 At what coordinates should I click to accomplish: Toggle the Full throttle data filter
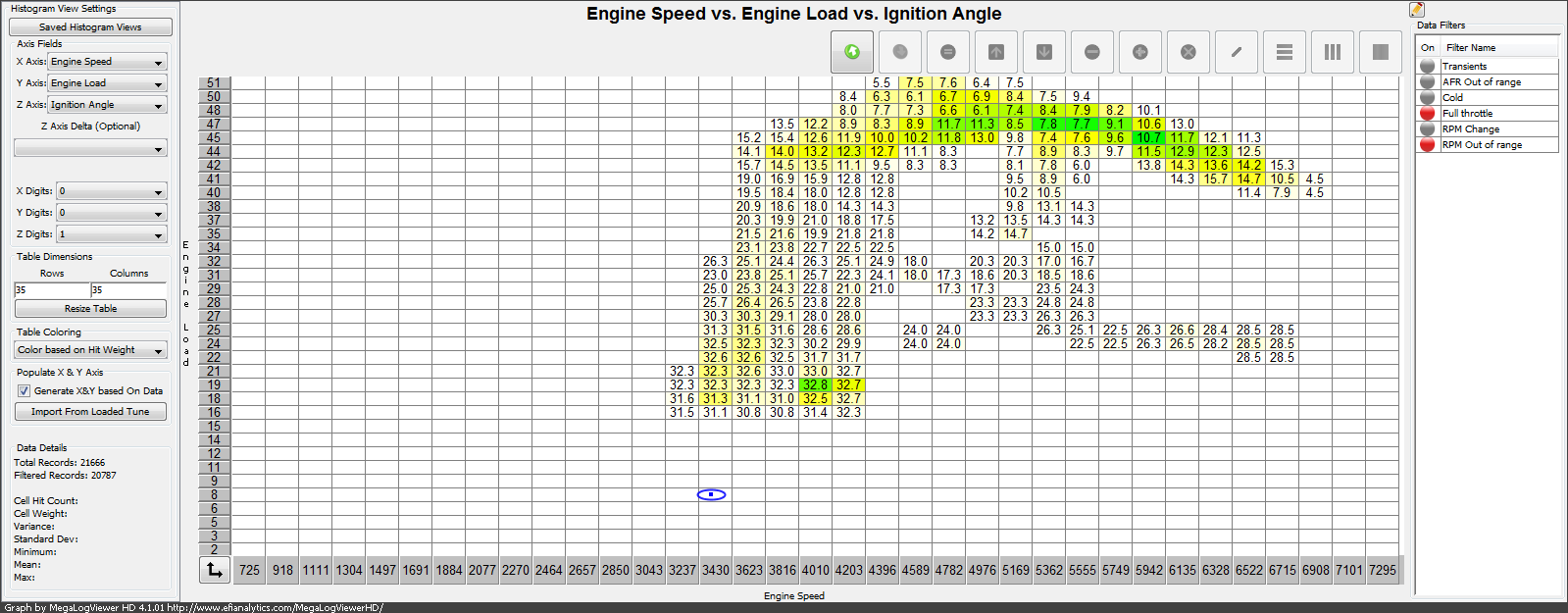pyautogui.click(x=1428, y=114)
